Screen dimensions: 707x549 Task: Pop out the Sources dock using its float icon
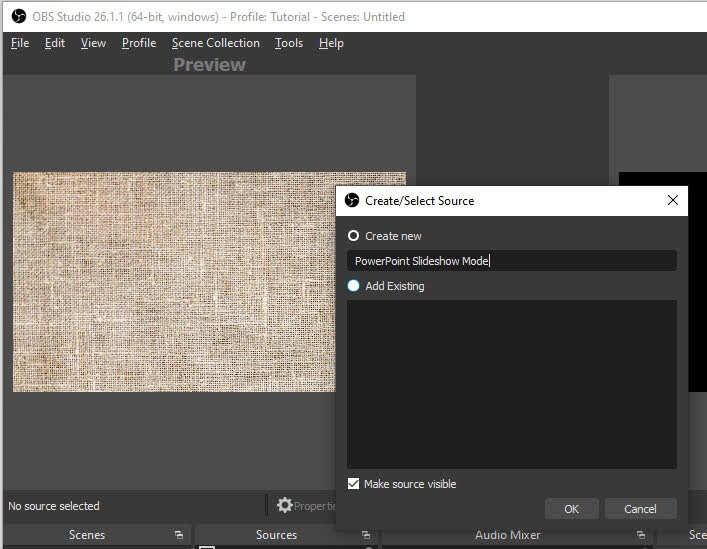[366, 535]
